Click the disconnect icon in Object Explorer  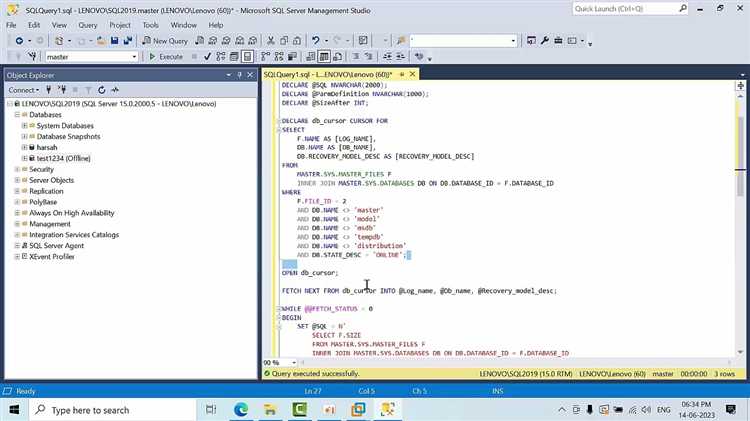[x=63, y=90]
